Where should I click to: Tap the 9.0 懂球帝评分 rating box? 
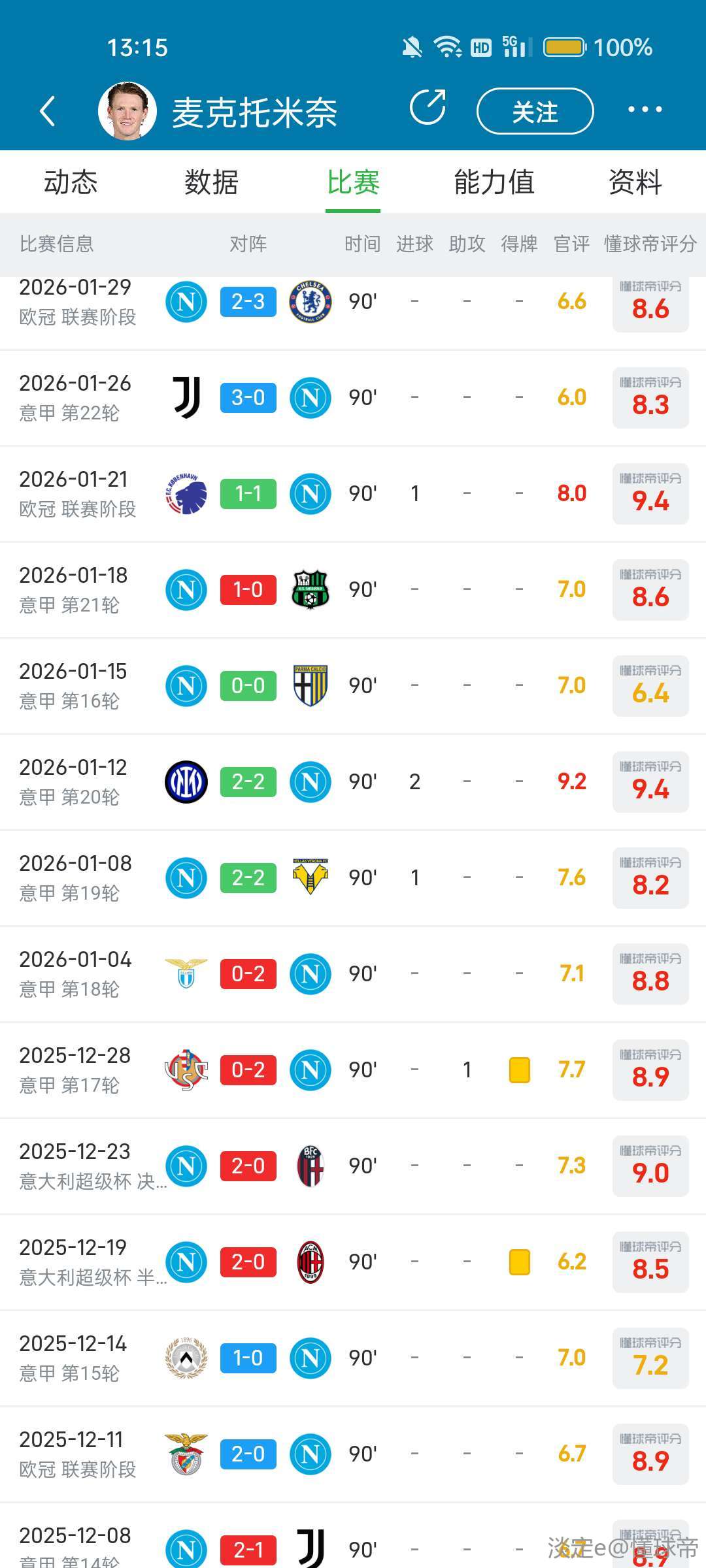650,1166
